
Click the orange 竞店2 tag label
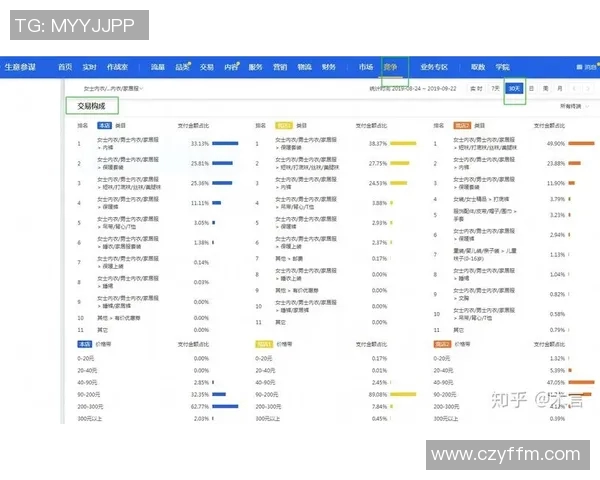[461, 126]
